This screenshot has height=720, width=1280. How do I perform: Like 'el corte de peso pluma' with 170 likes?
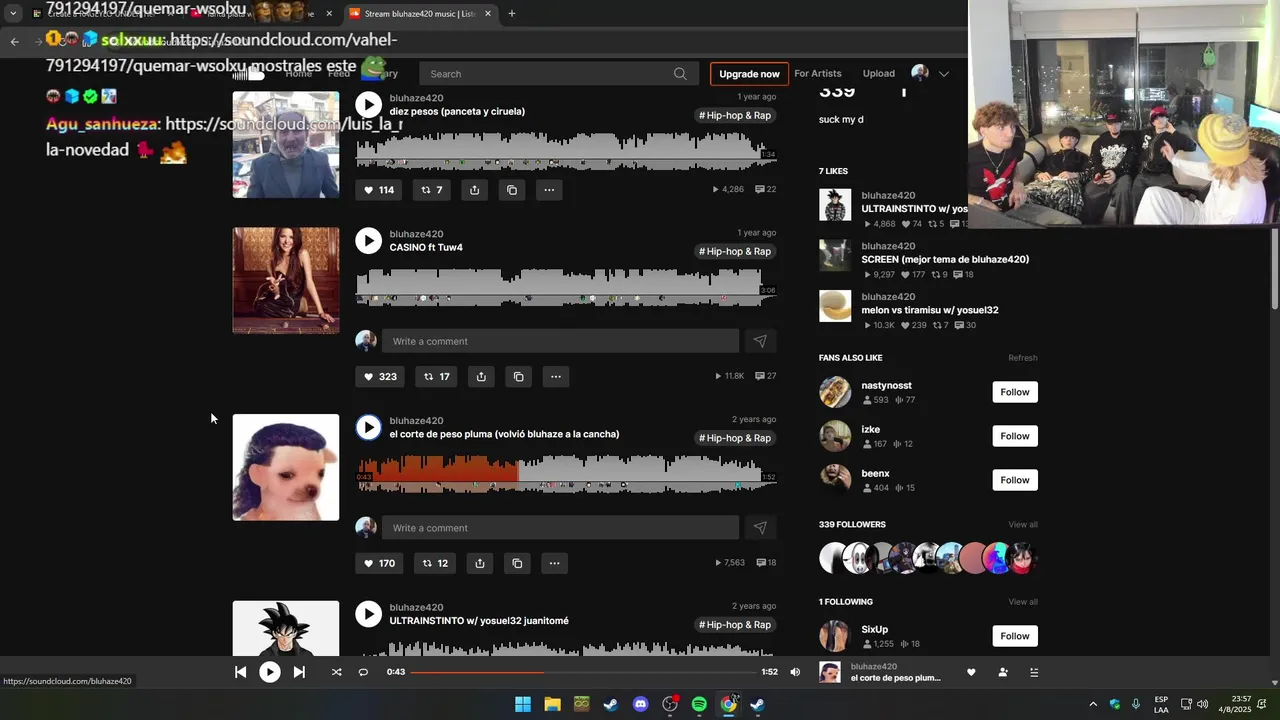(380, 563)
